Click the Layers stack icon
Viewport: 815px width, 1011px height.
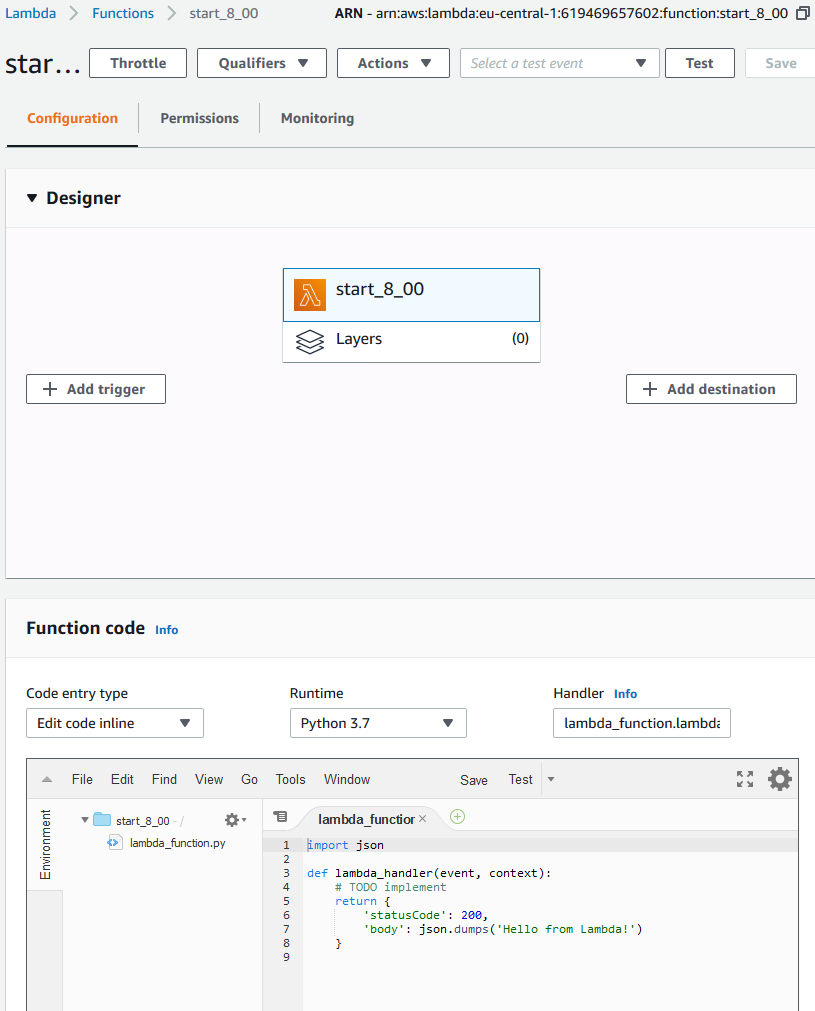tap(309, 342)
